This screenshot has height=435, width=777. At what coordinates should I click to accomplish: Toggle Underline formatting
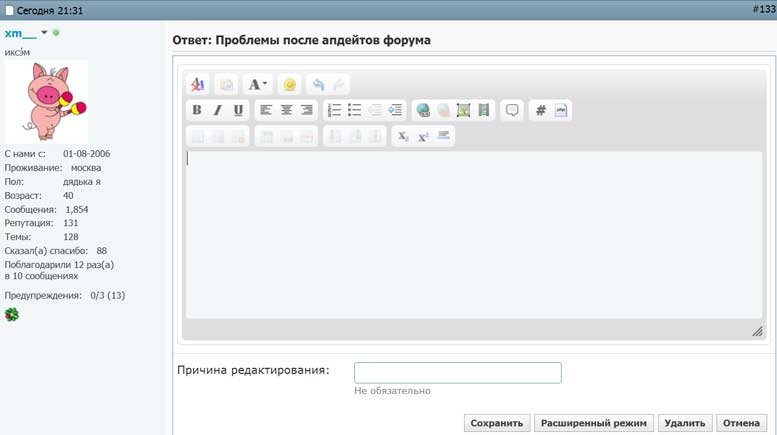tap(238, 110)
